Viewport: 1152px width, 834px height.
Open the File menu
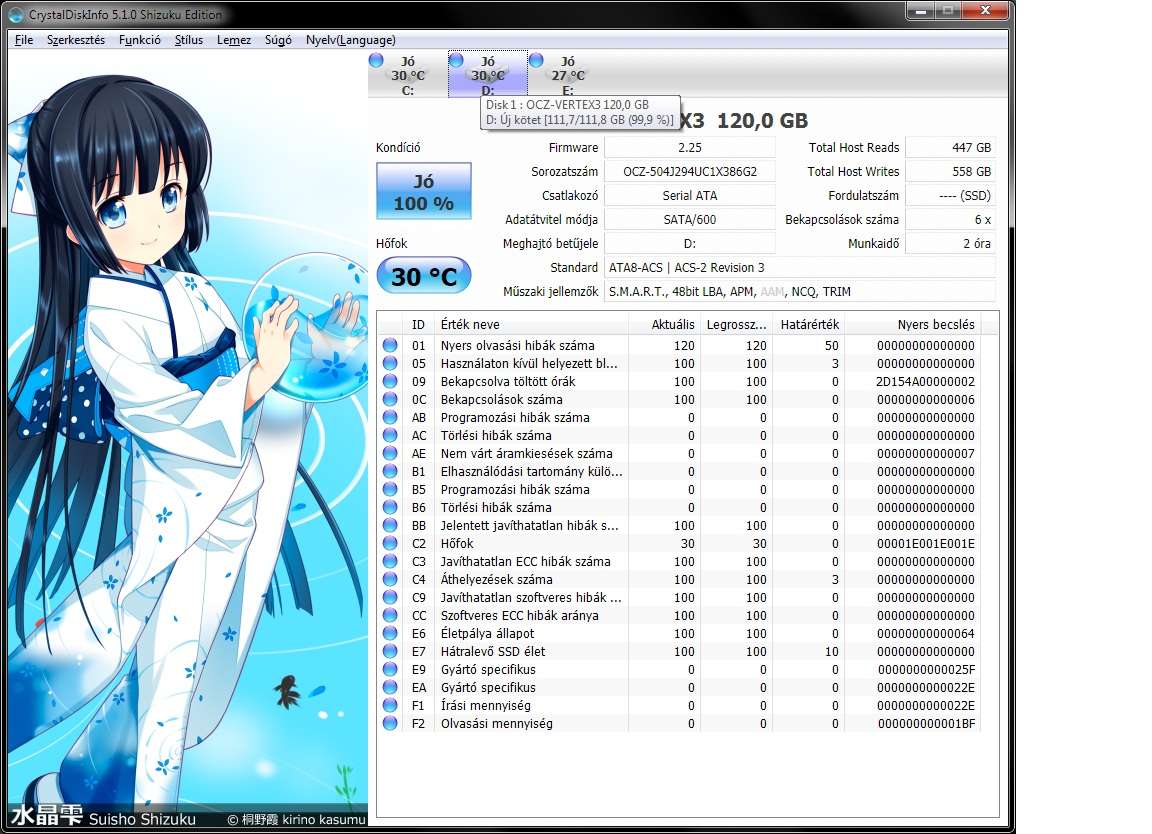pyautogui.click(x=24, y=40)
